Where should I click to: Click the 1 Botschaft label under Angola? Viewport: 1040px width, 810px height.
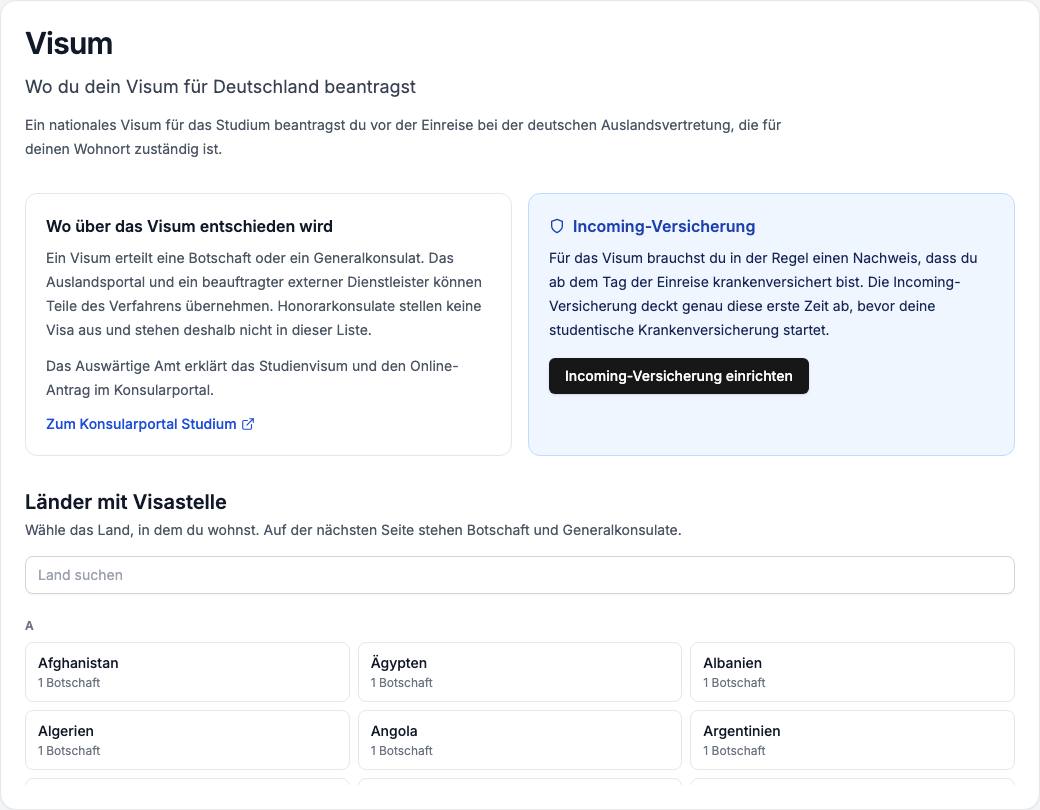coord(401,751)
